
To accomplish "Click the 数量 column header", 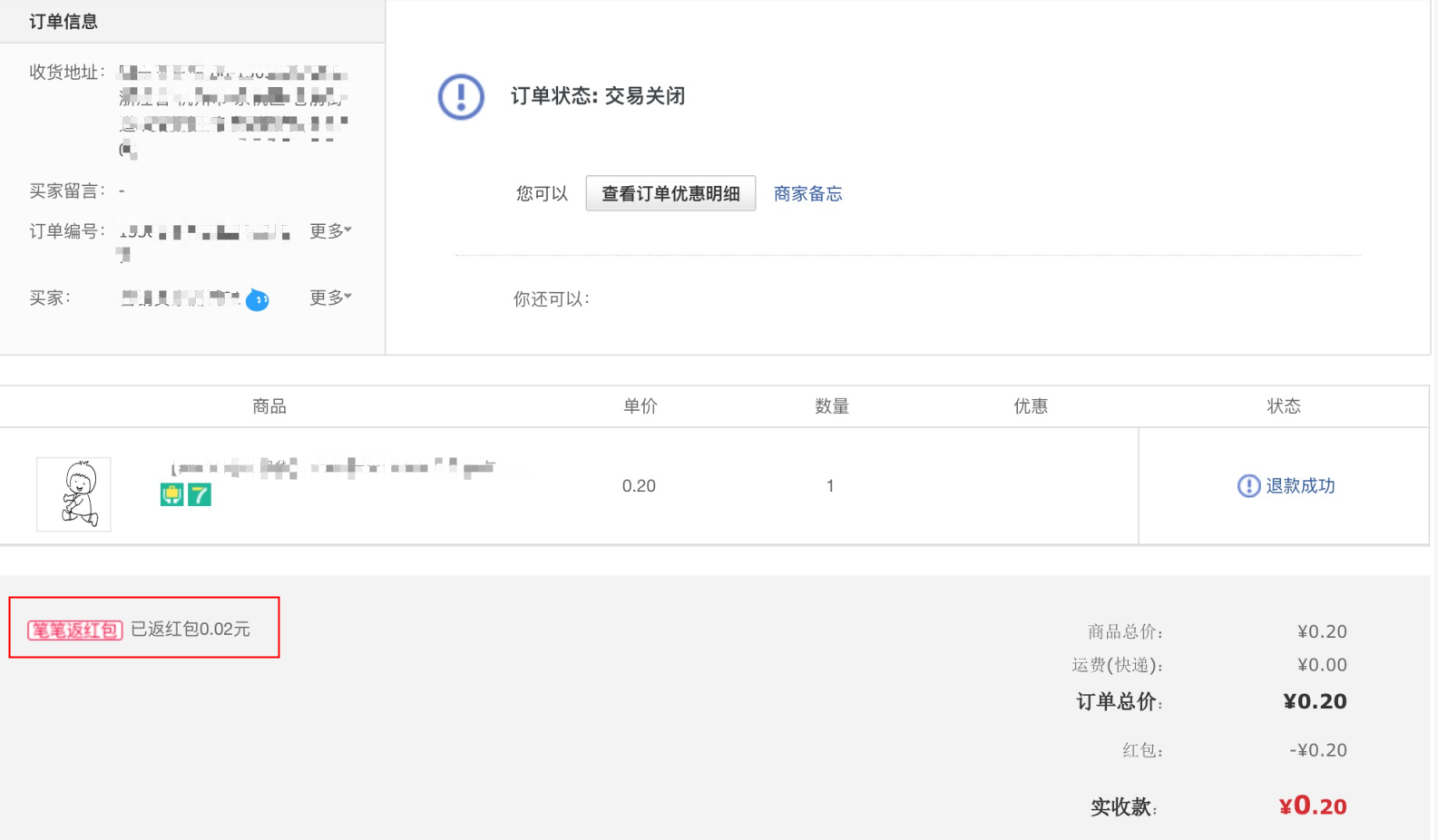I will pos(832,406).
